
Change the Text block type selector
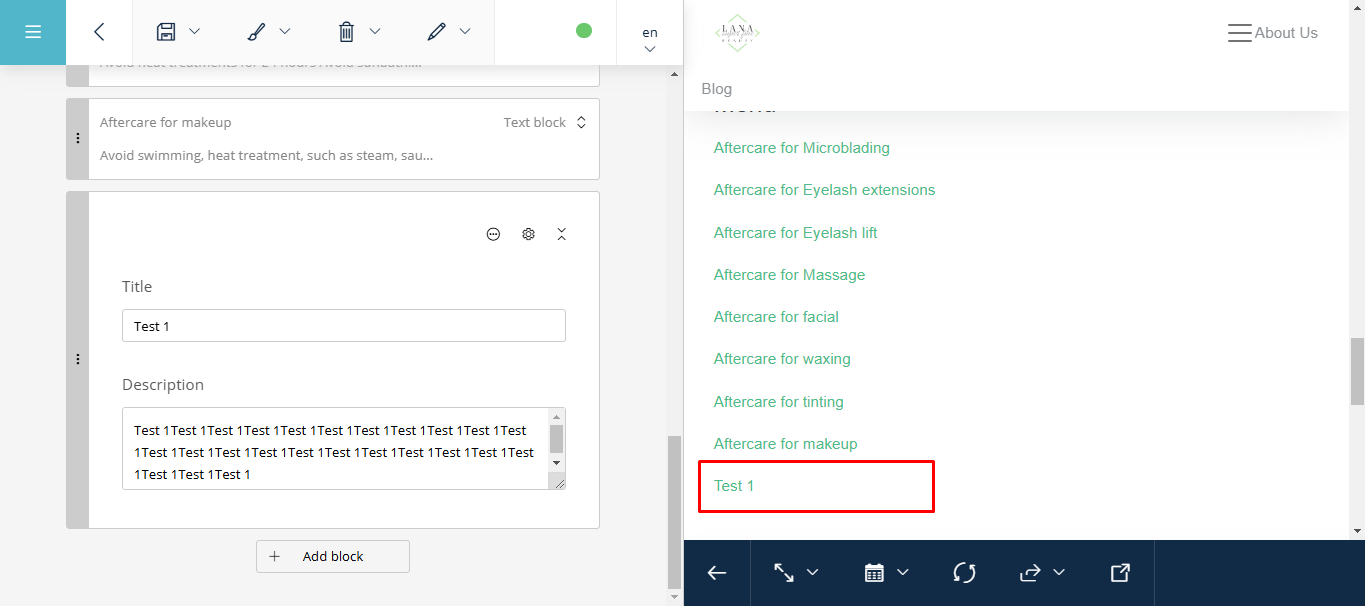[545, 123]
